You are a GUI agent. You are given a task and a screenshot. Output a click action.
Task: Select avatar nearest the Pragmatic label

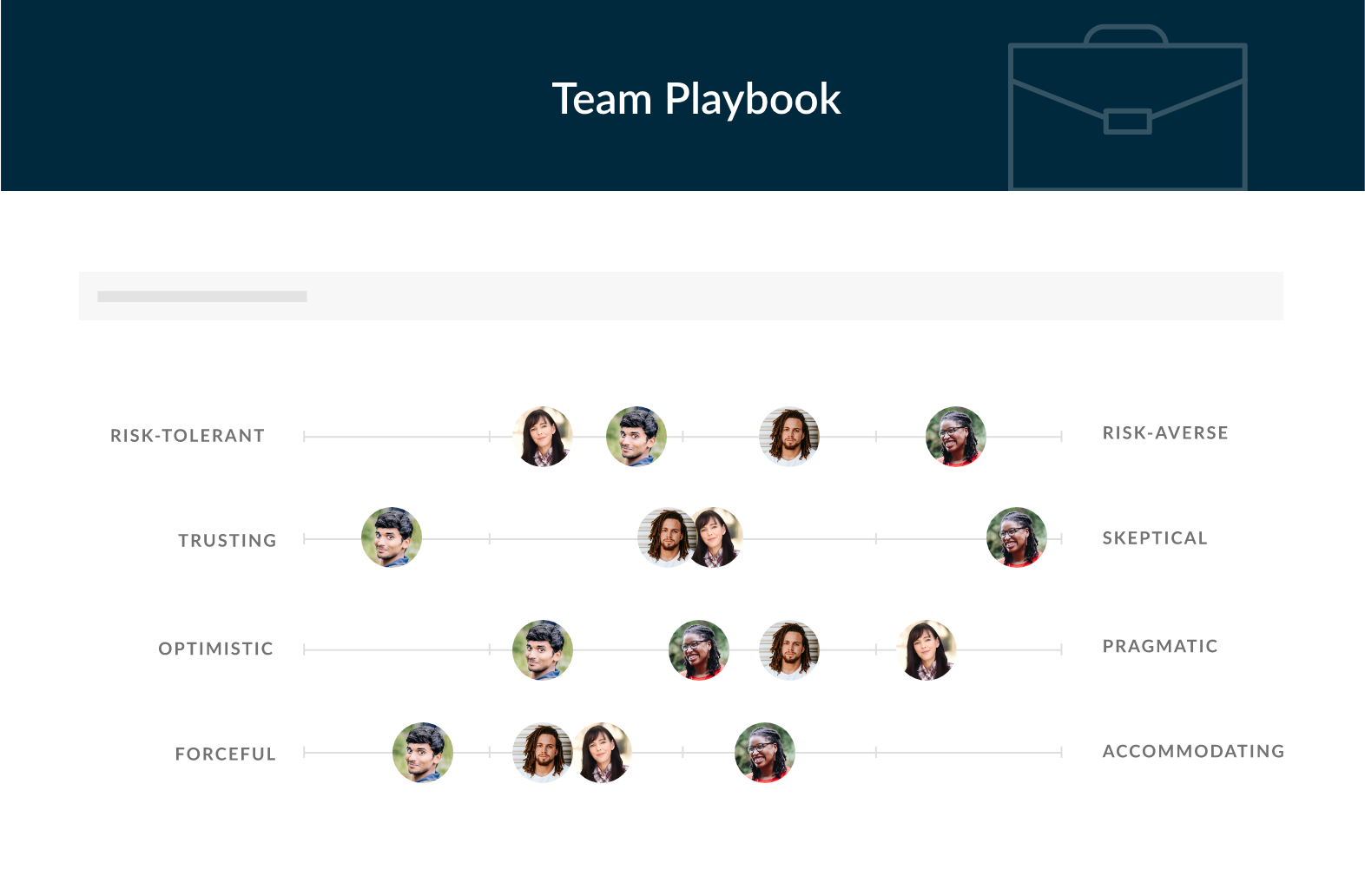926,649
